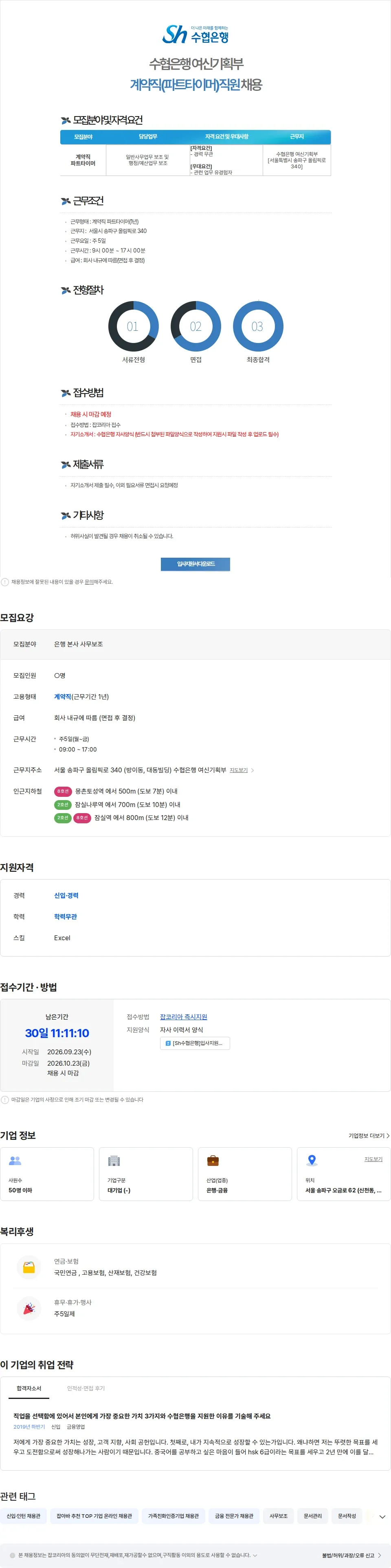
Task: Click the 위치 map pin icon
Action: pyautogui.click(x=312, y=1160)
